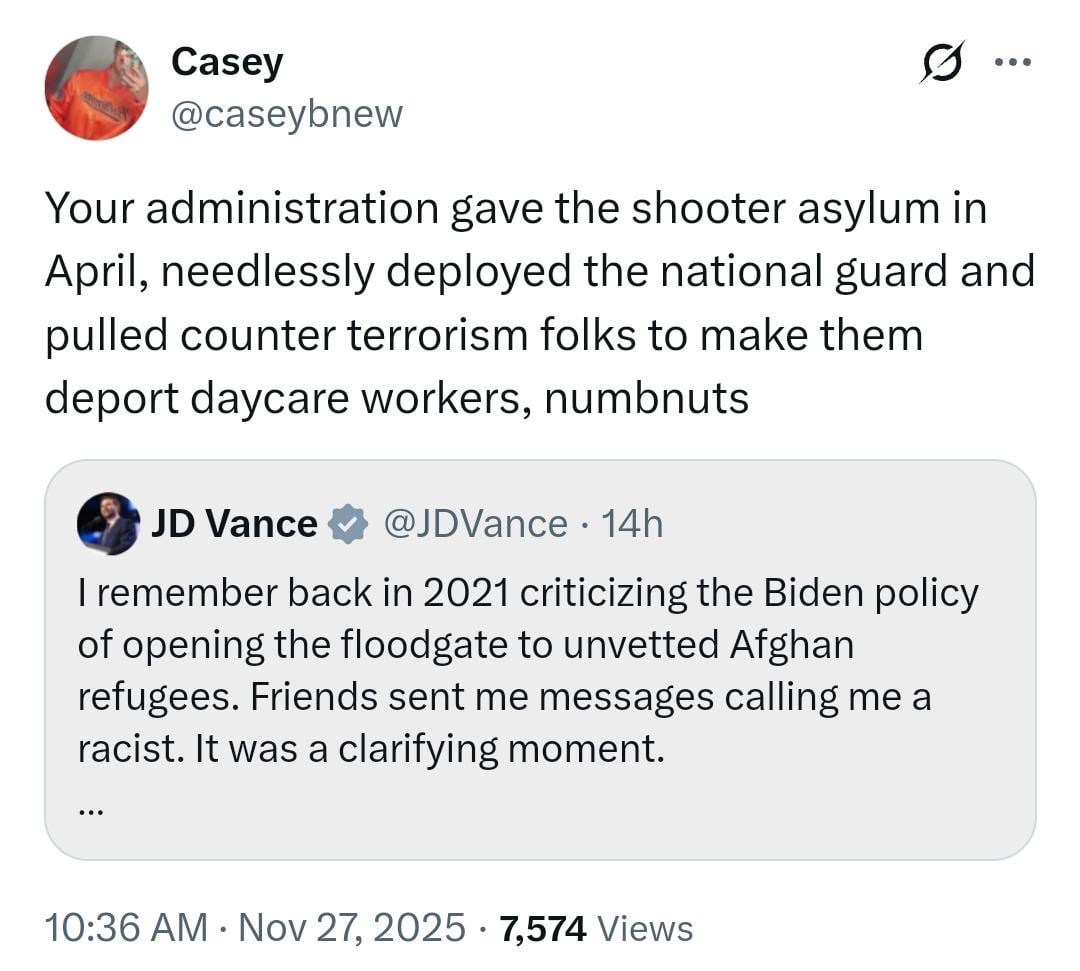Expand truncated quoted tweet via ellipsis
1080x971 pixels.
tap(90, 811)
